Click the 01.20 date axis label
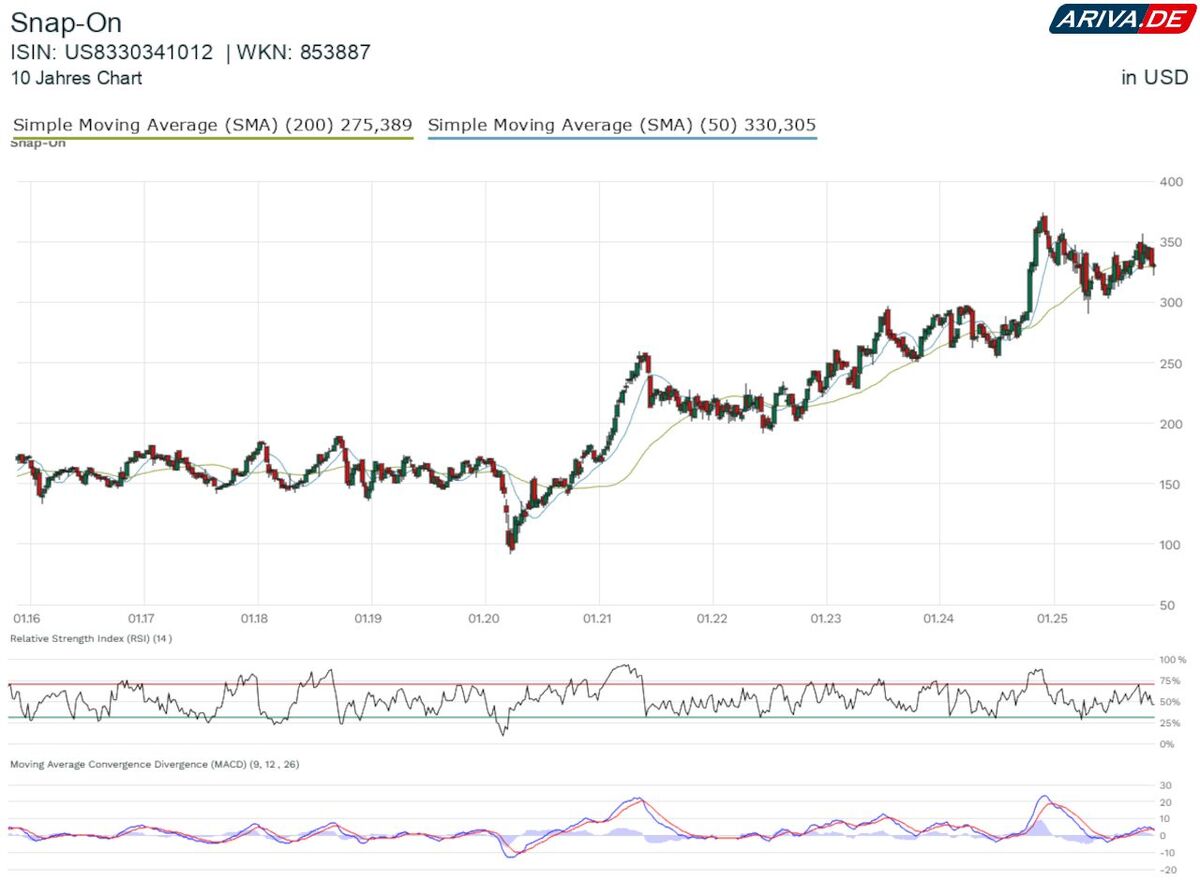This screenshot has width=1200, height=881. pyautogui.click(x=483, y=620)
